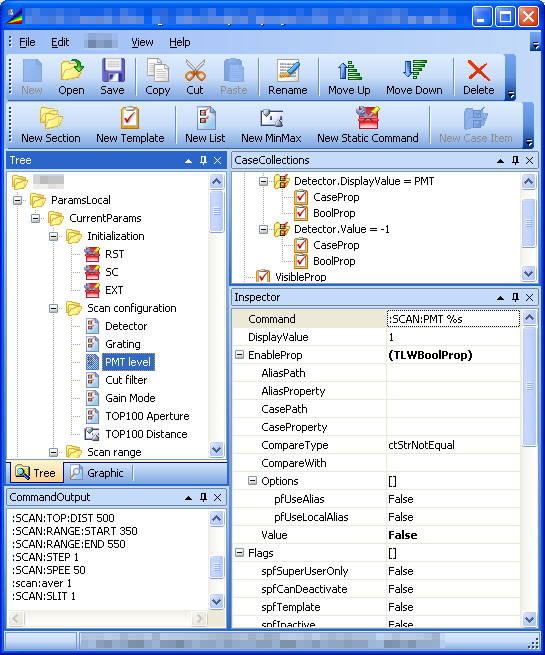Click the CompareType value ctStrNotEqual

(x=421, y=445)
